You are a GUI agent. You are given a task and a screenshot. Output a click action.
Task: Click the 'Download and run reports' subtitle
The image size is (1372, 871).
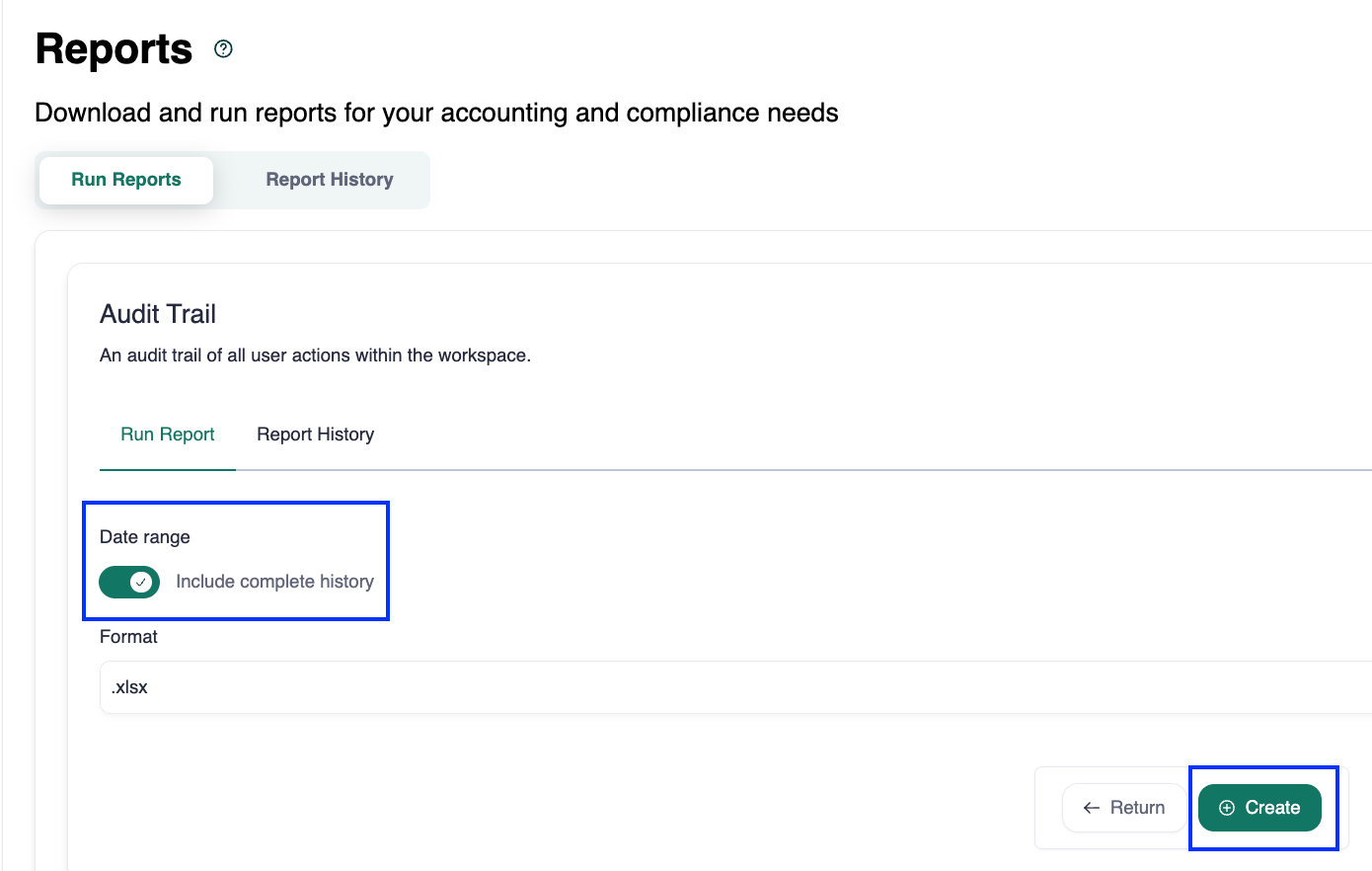(436, 113)
